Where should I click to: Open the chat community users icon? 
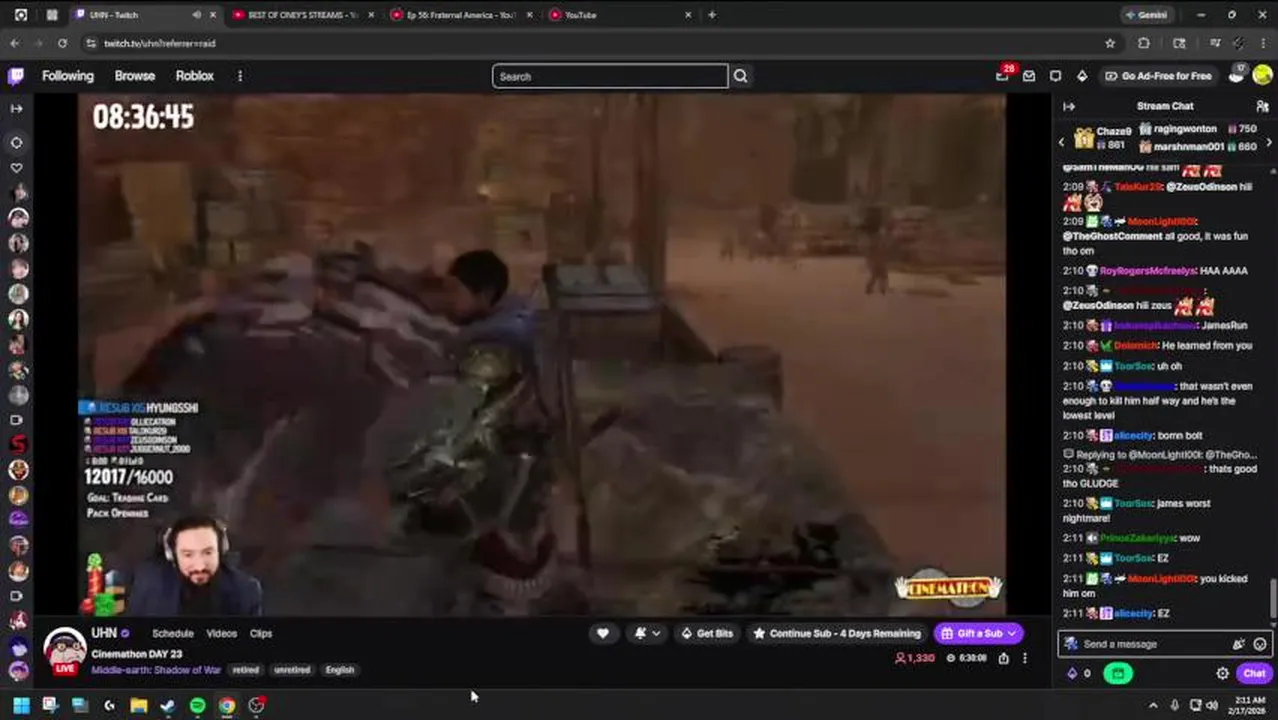(x=1262, y=106)
